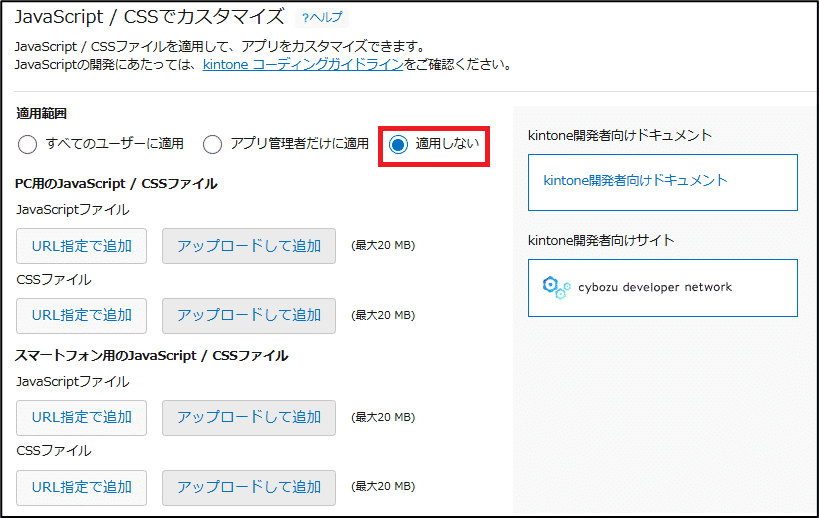This screenshot has height=518, width=819.
Task: Click URL指定で追加 for PC CSSファイル
Action: coord(81,315)
